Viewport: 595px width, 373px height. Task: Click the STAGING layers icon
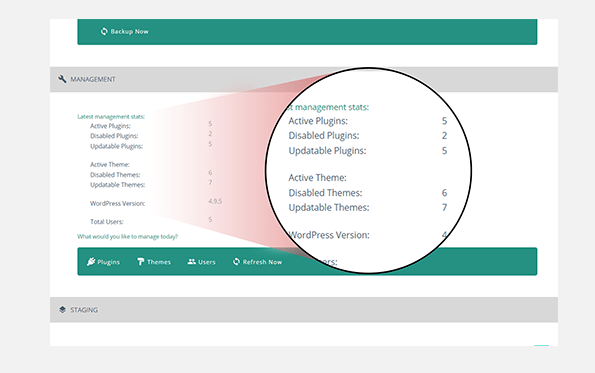63,310
